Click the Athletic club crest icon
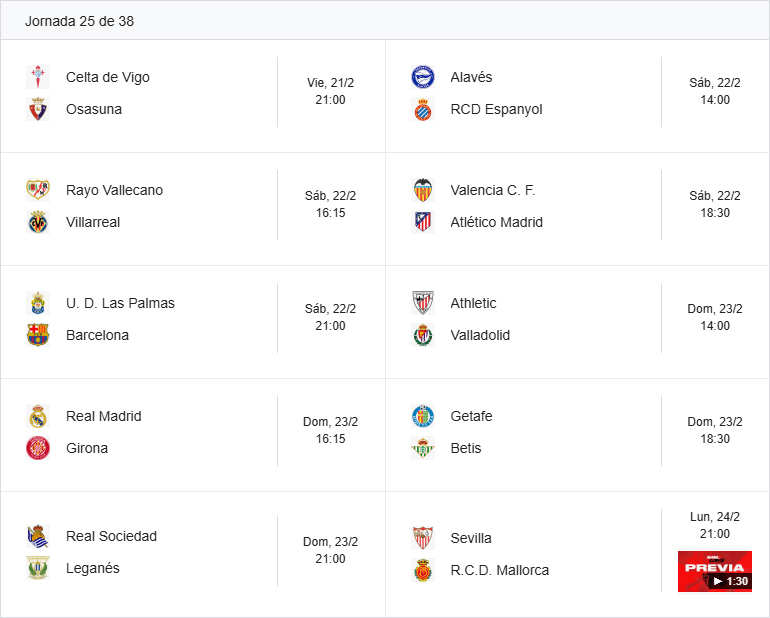 (423, 303)
